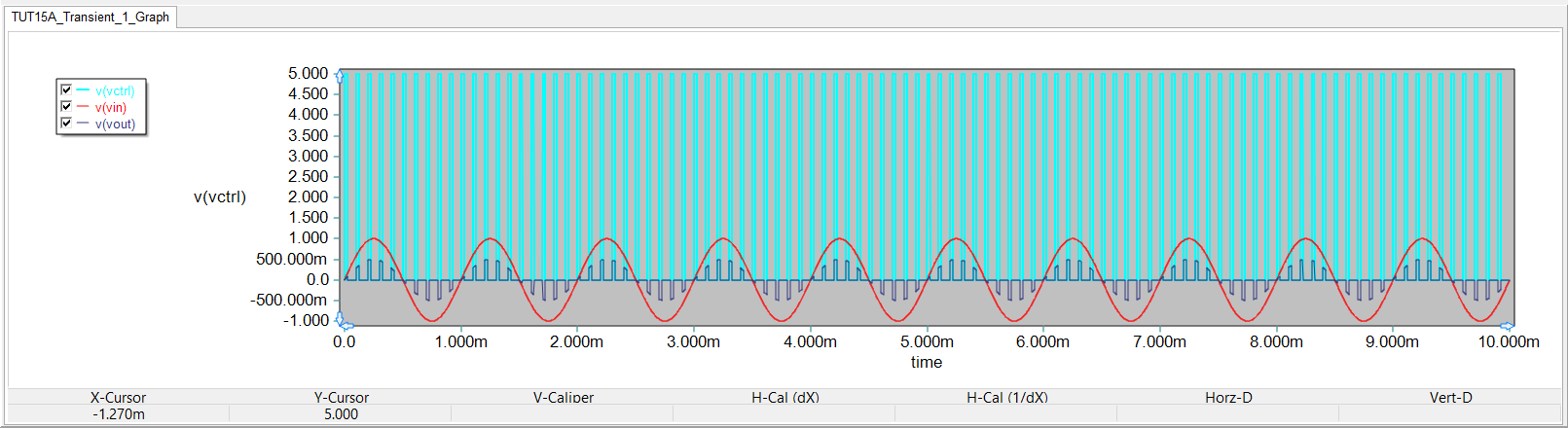Click the red v(vin) legend line swatch
The width and height of the screenshot is (1568, 428).
point(83,106)
